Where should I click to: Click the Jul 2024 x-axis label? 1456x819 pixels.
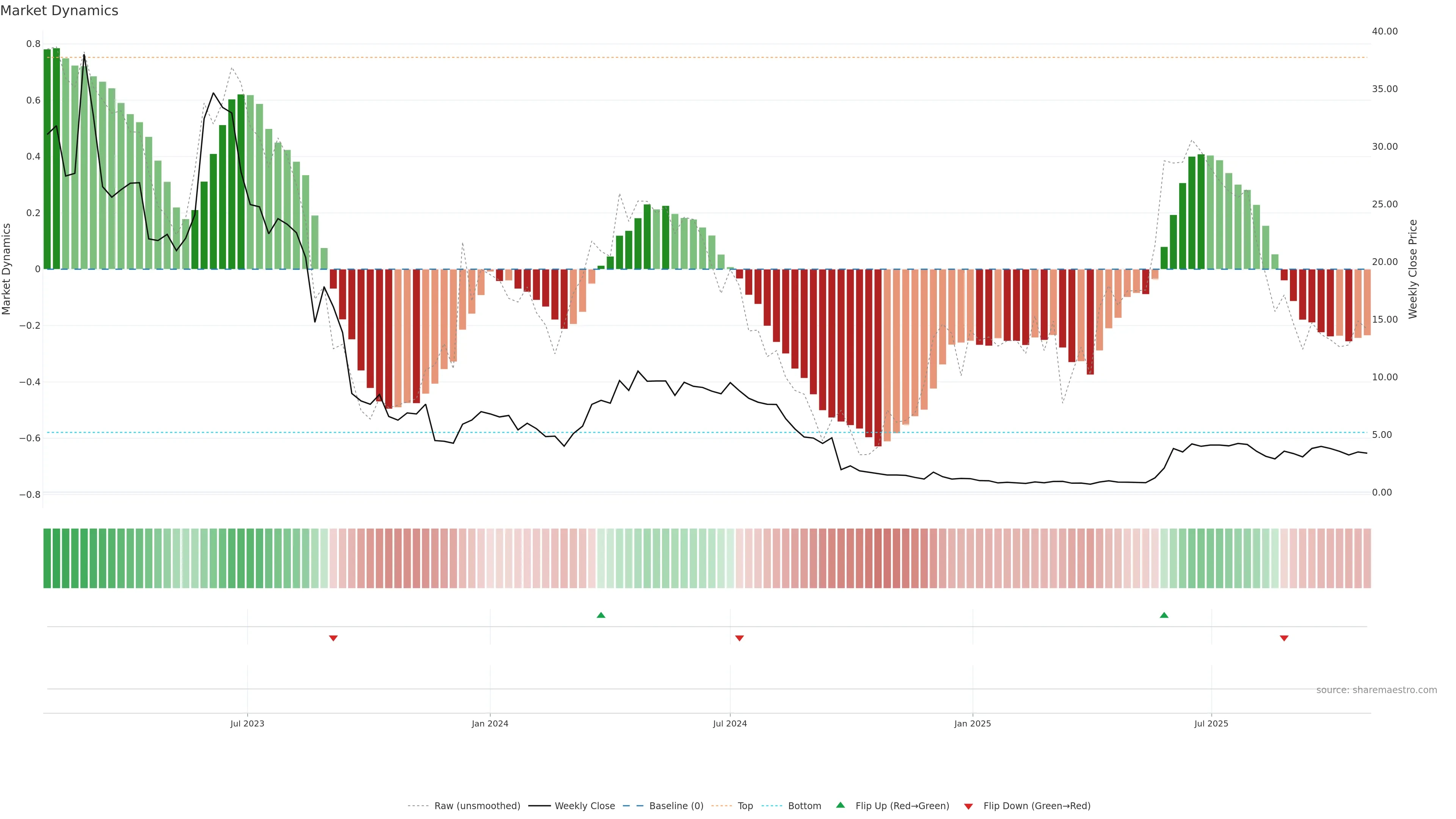tap(730, 723)
